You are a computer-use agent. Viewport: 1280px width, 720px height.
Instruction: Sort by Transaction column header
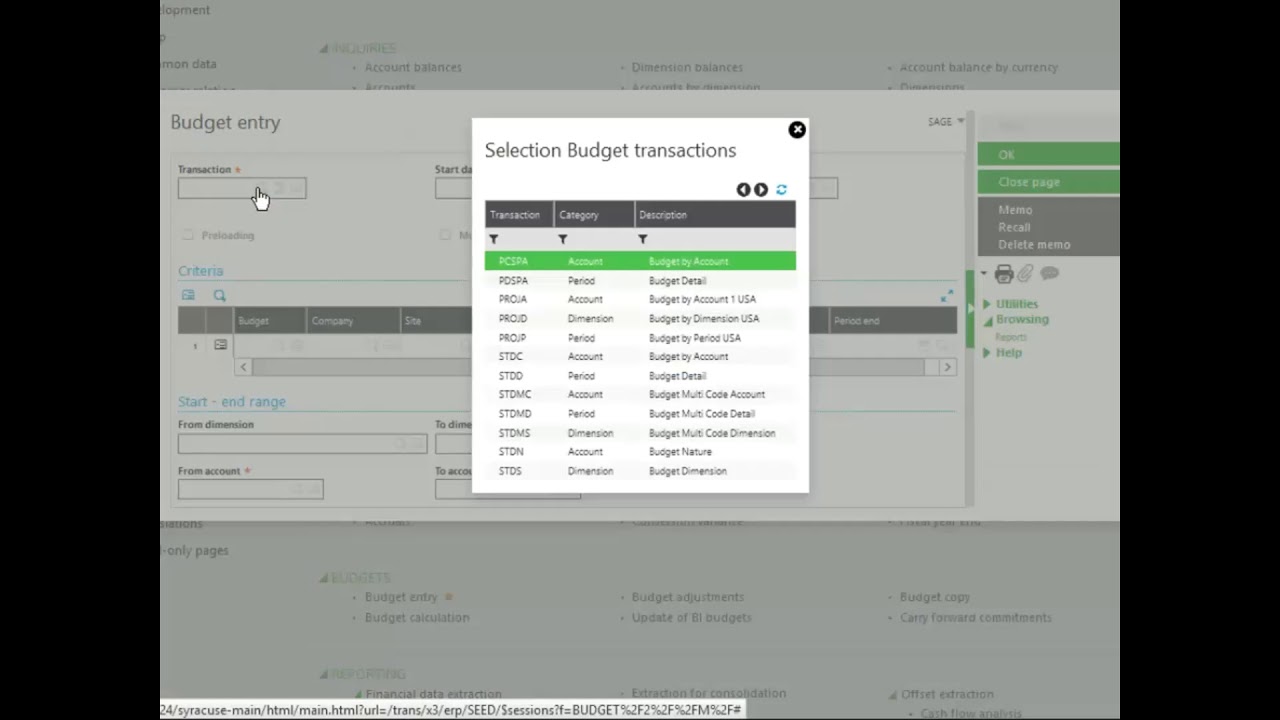(x=515, y=215)
